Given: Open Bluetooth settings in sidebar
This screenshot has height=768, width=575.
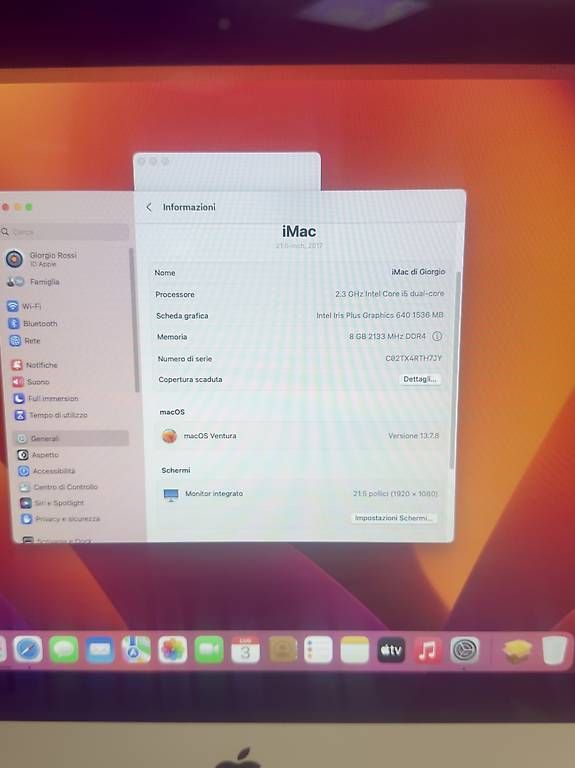Looking at the screenshot, I should 33,324.
